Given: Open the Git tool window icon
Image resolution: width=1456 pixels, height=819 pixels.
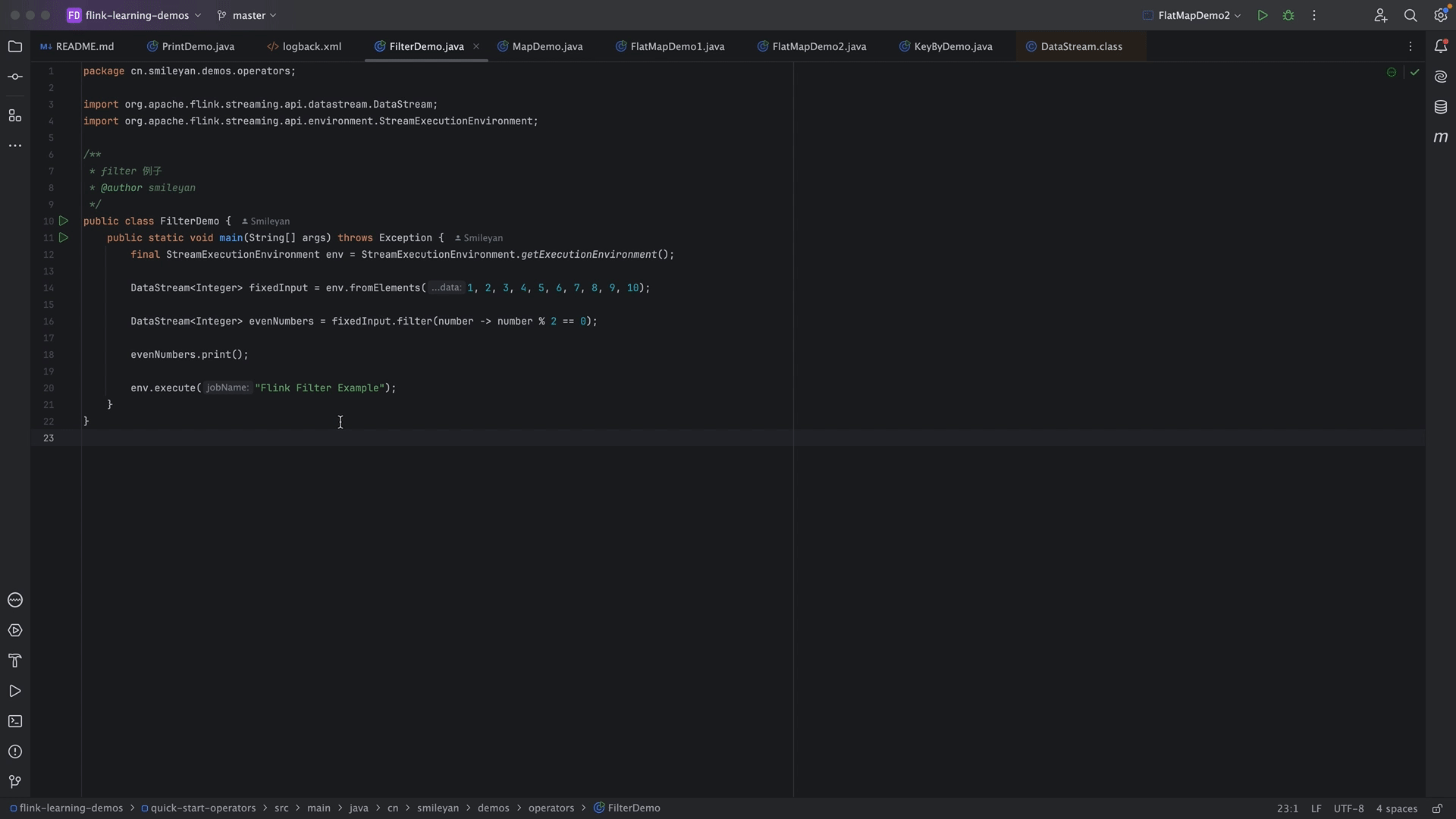Looking at the screenshot, I should (x=15, y=782).
